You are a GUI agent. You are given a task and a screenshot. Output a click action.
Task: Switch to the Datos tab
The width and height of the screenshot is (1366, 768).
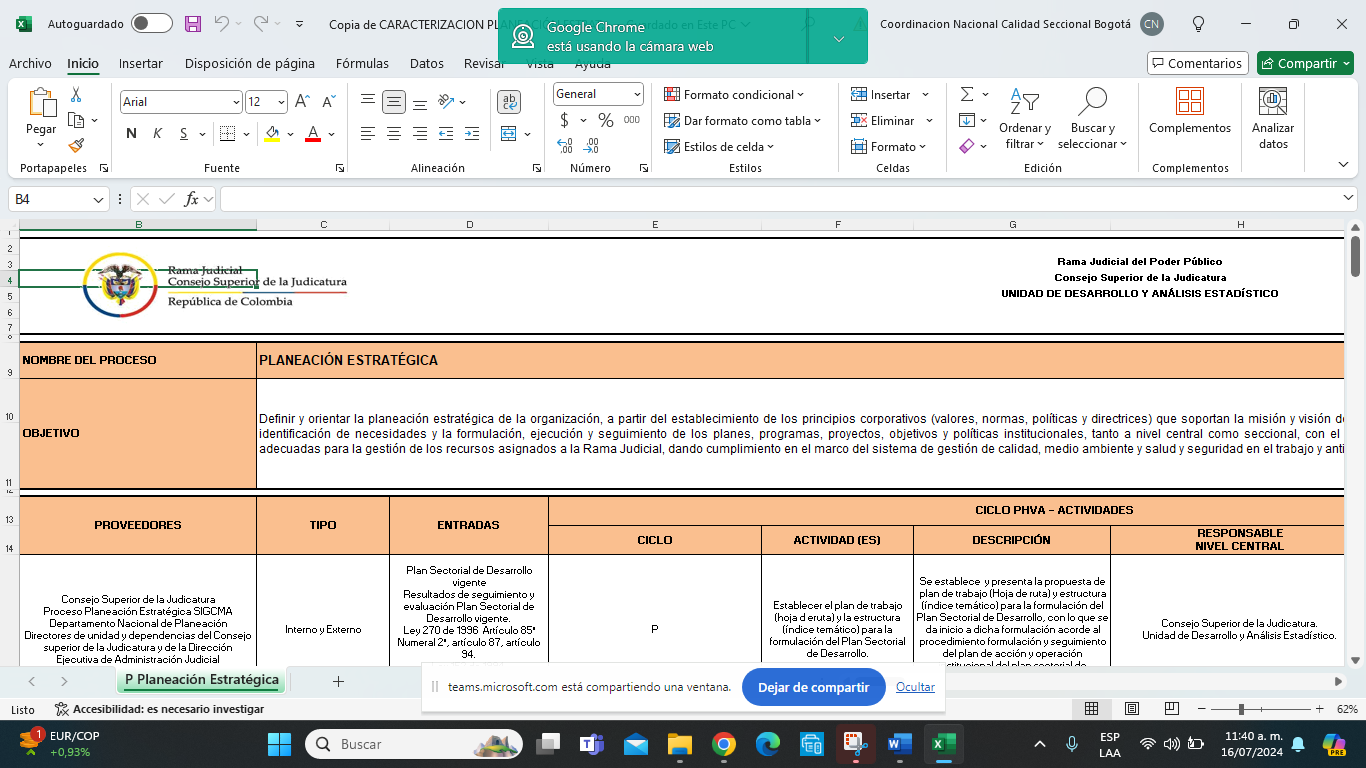point(427,63)
